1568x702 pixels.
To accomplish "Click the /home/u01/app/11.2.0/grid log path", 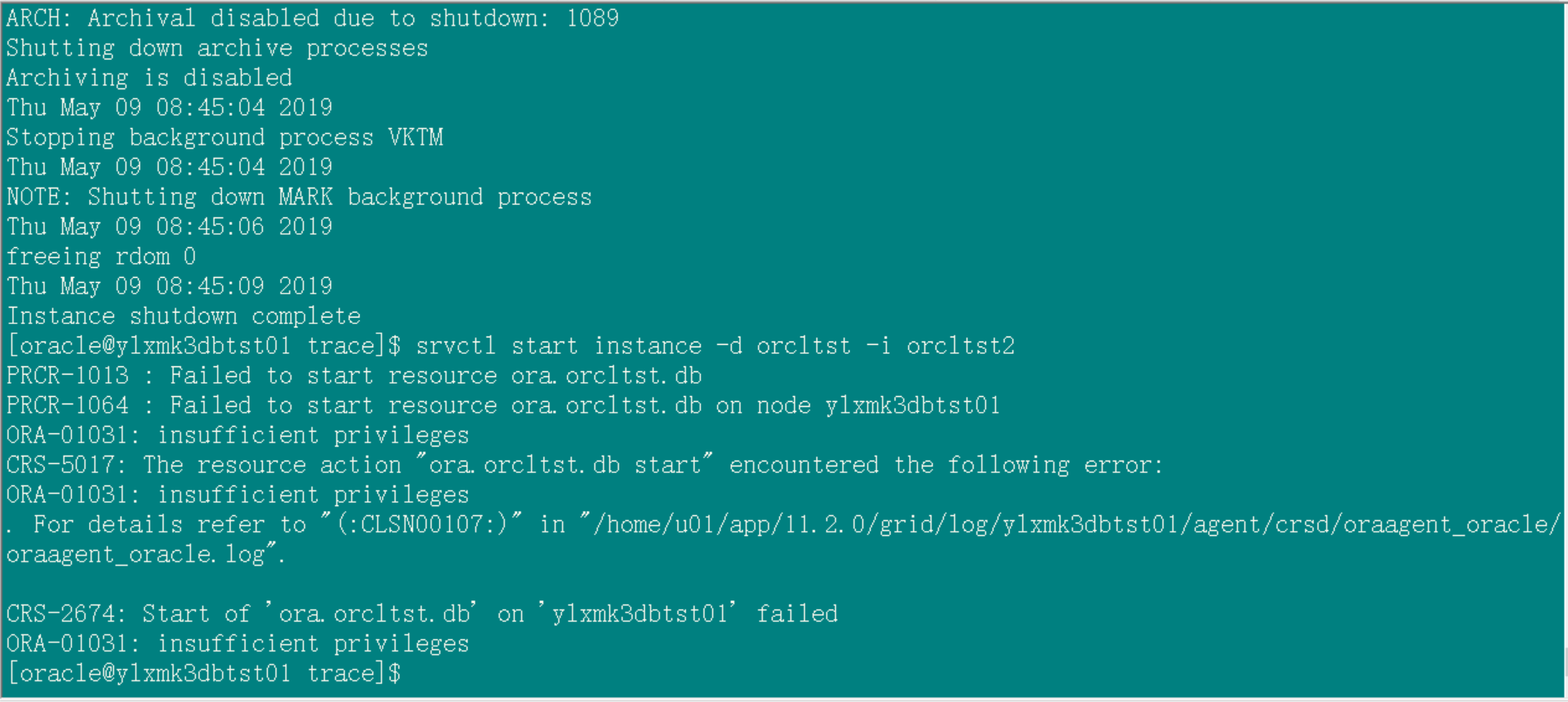I will [1067, 524].
